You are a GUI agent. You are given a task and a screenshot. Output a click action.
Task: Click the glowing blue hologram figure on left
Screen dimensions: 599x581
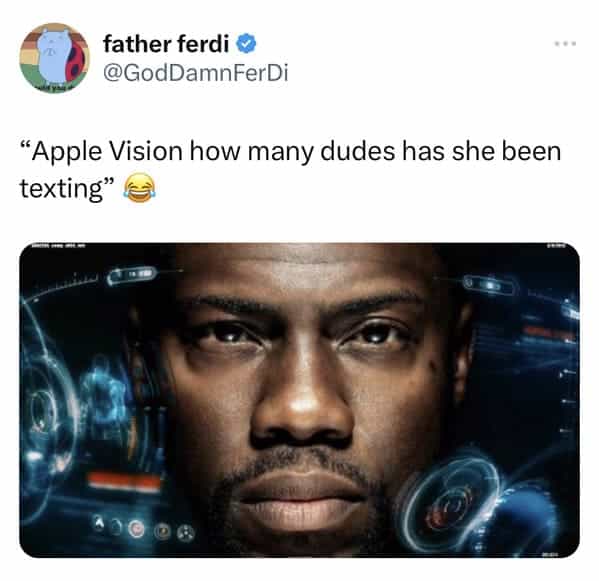point(101,395)
